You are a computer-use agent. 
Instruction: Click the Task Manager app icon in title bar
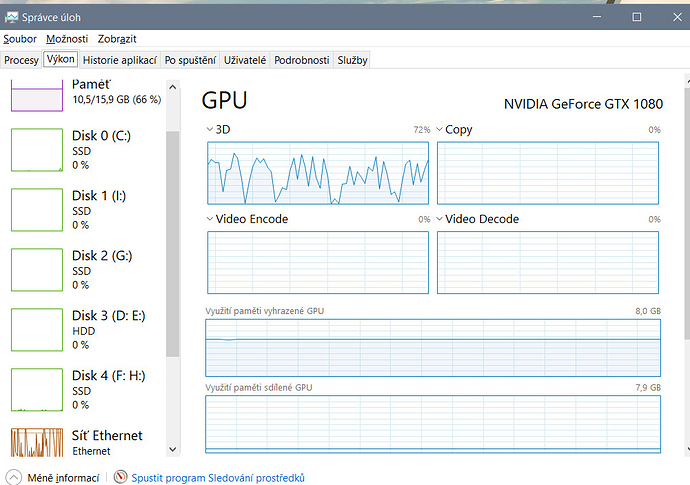coord(12,17)
